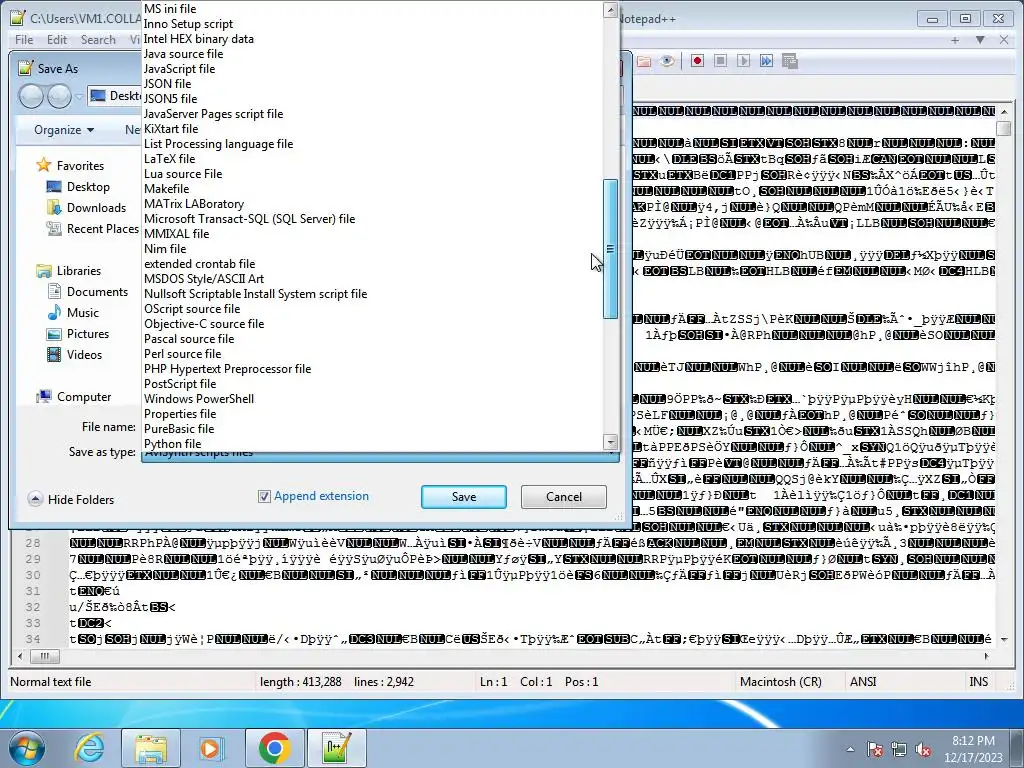Click the editor vertical scroll-up arrow
This screenshot has width=1024, height=768.
[x=1004, y=111]
